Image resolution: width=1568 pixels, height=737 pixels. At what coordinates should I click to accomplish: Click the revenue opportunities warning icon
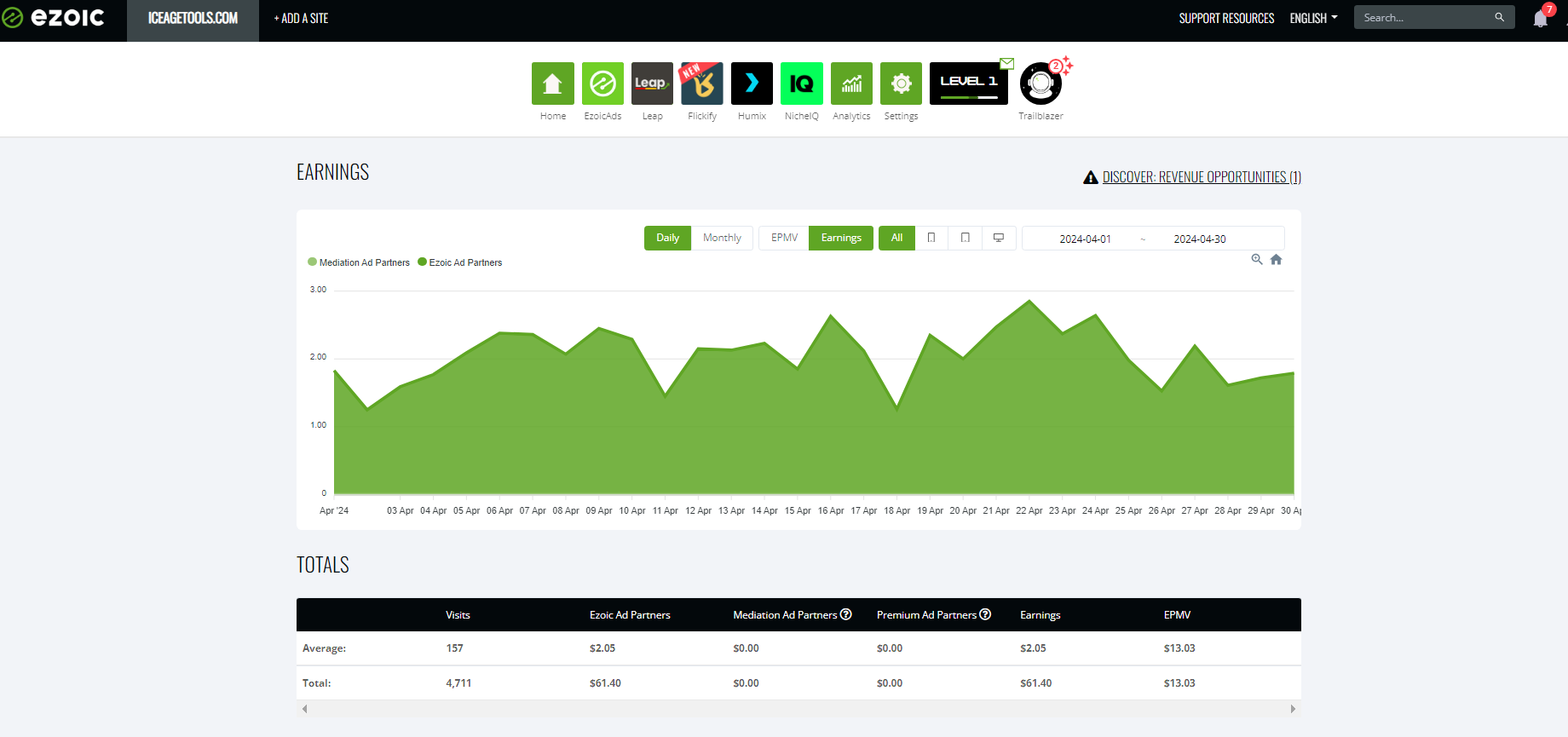1090,177
